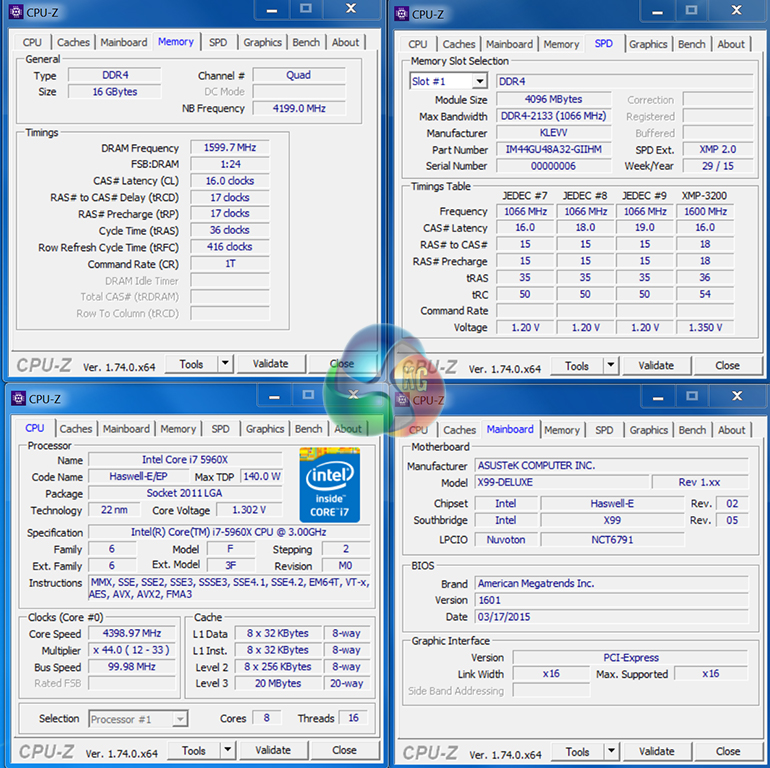This screenshot has height=768, width=770.
Task: Click Validate in the SPD window
Action: coord(656,365)
